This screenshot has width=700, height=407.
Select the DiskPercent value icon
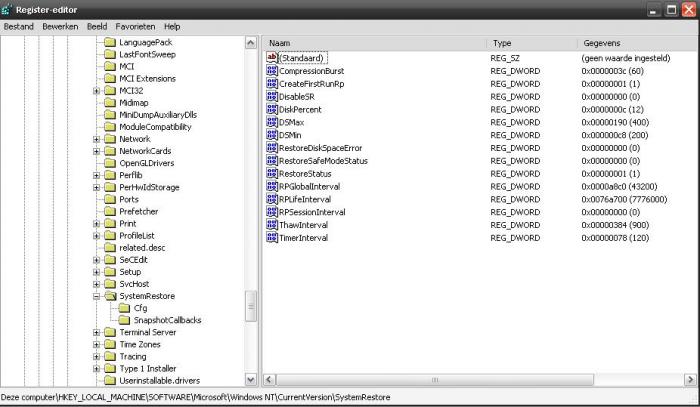(271, 109)
